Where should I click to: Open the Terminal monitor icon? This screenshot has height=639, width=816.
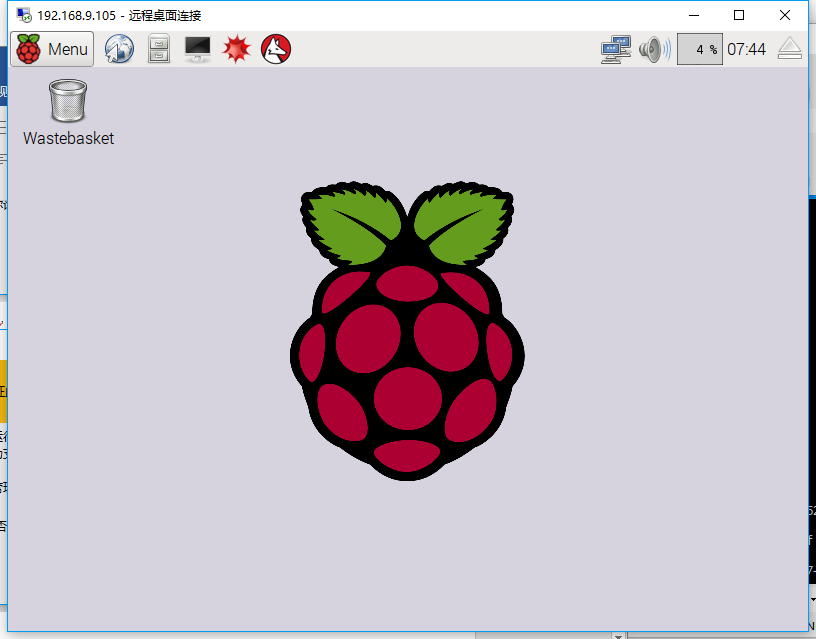pyautogui.click(x=198, y=49)
